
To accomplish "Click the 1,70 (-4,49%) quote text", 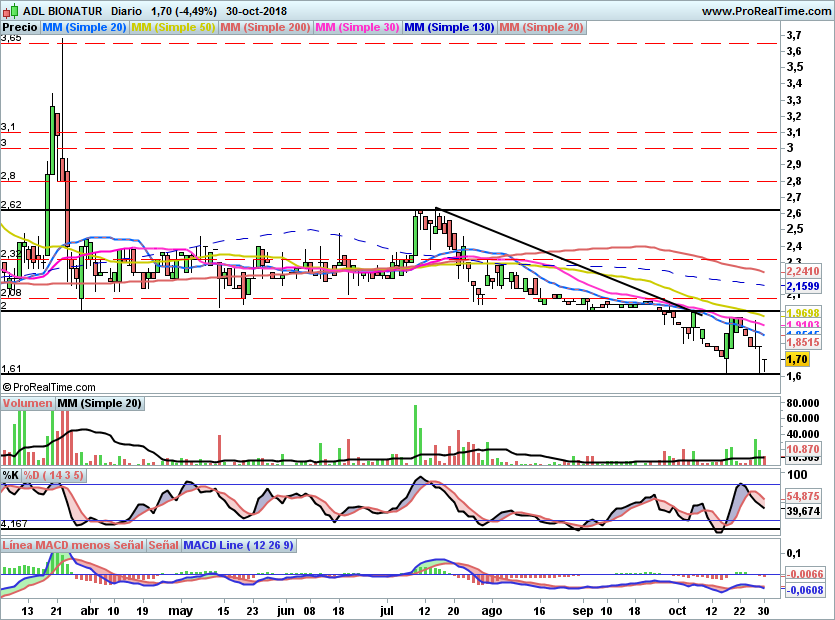I will (x=184, y=11).
